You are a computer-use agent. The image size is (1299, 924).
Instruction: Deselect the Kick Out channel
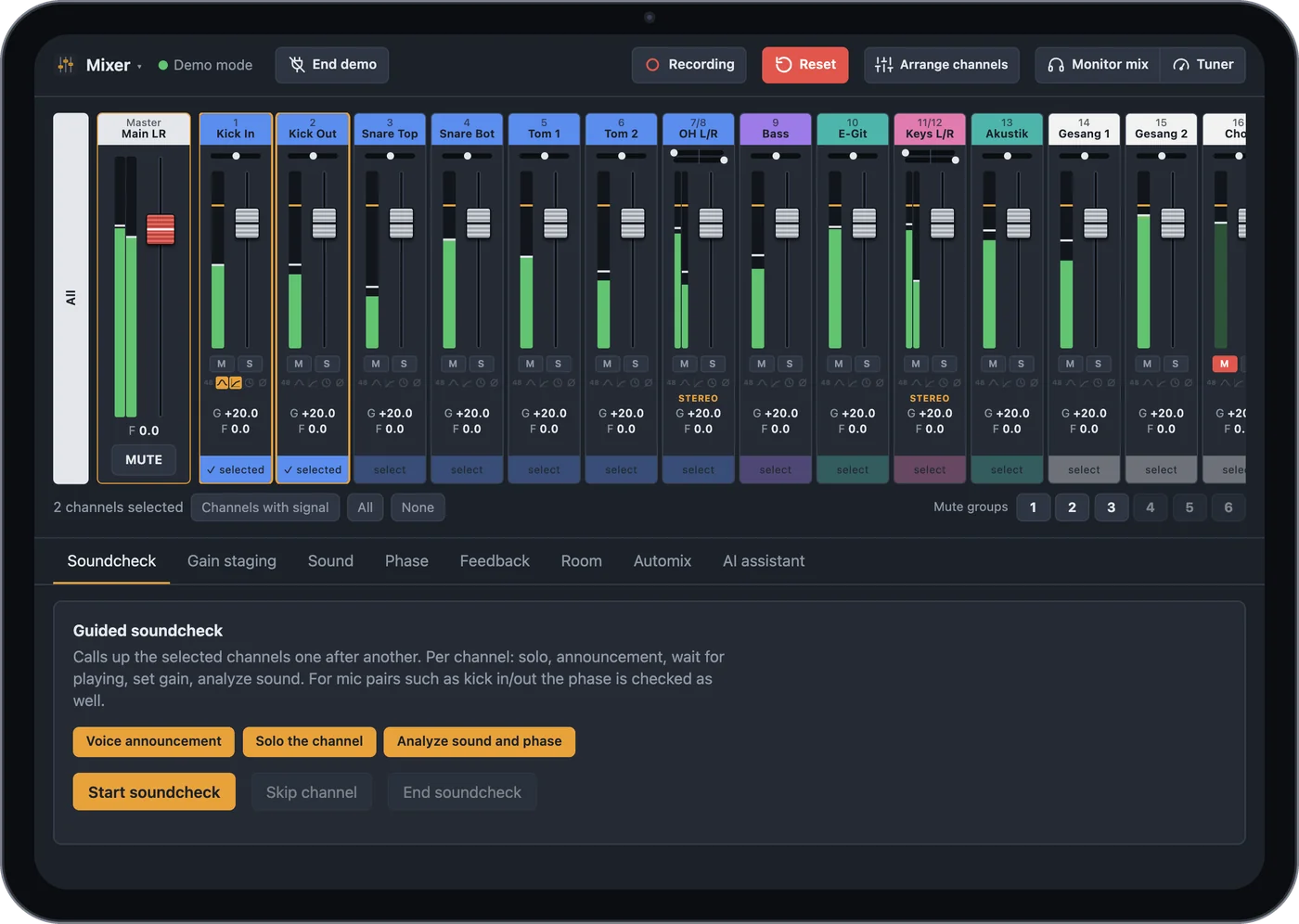314,469
